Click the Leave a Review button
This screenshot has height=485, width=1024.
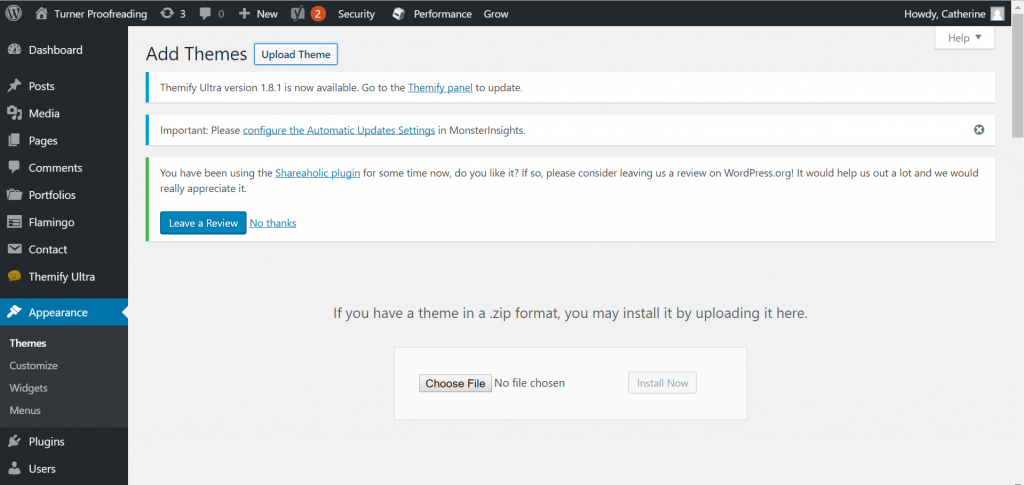coord(203,223)
